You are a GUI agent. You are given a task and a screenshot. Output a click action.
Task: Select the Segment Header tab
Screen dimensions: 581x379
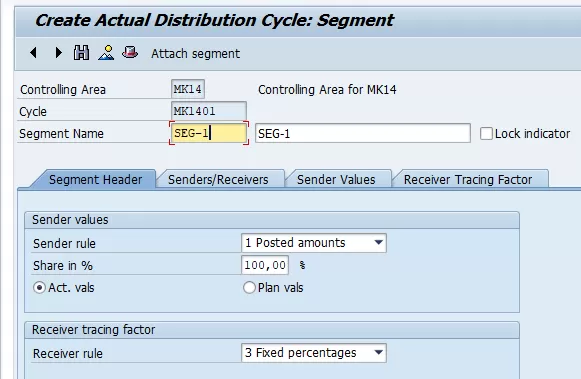coord(95,180)
